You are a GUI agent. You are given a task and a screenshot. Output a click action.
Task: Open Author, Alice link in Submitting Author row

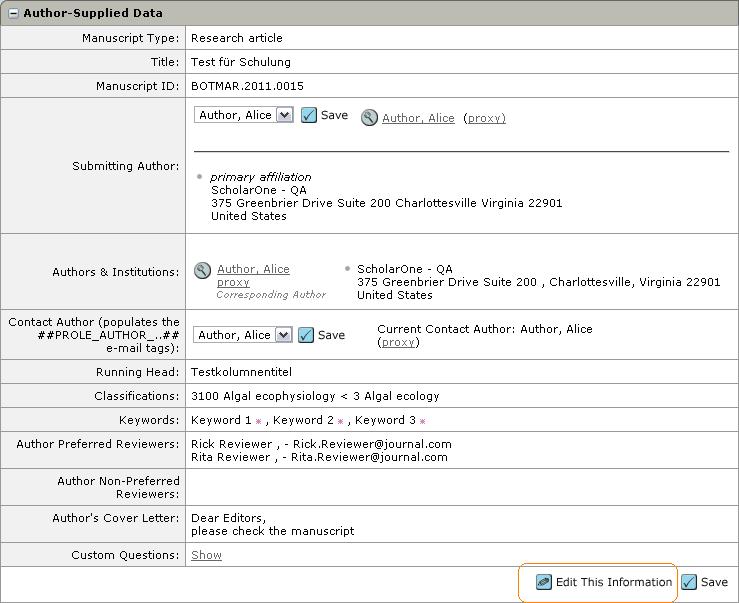pyautogui.click(x=418, y=118)
